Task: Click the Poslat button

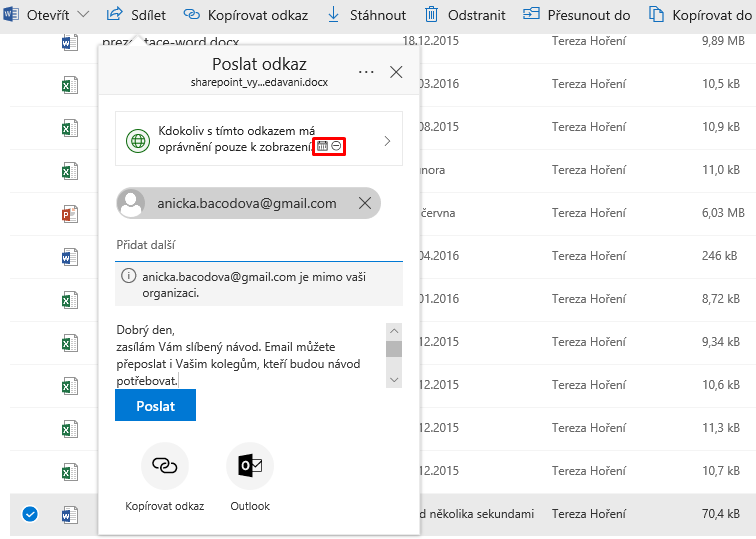Action: [x=155, y=405]
